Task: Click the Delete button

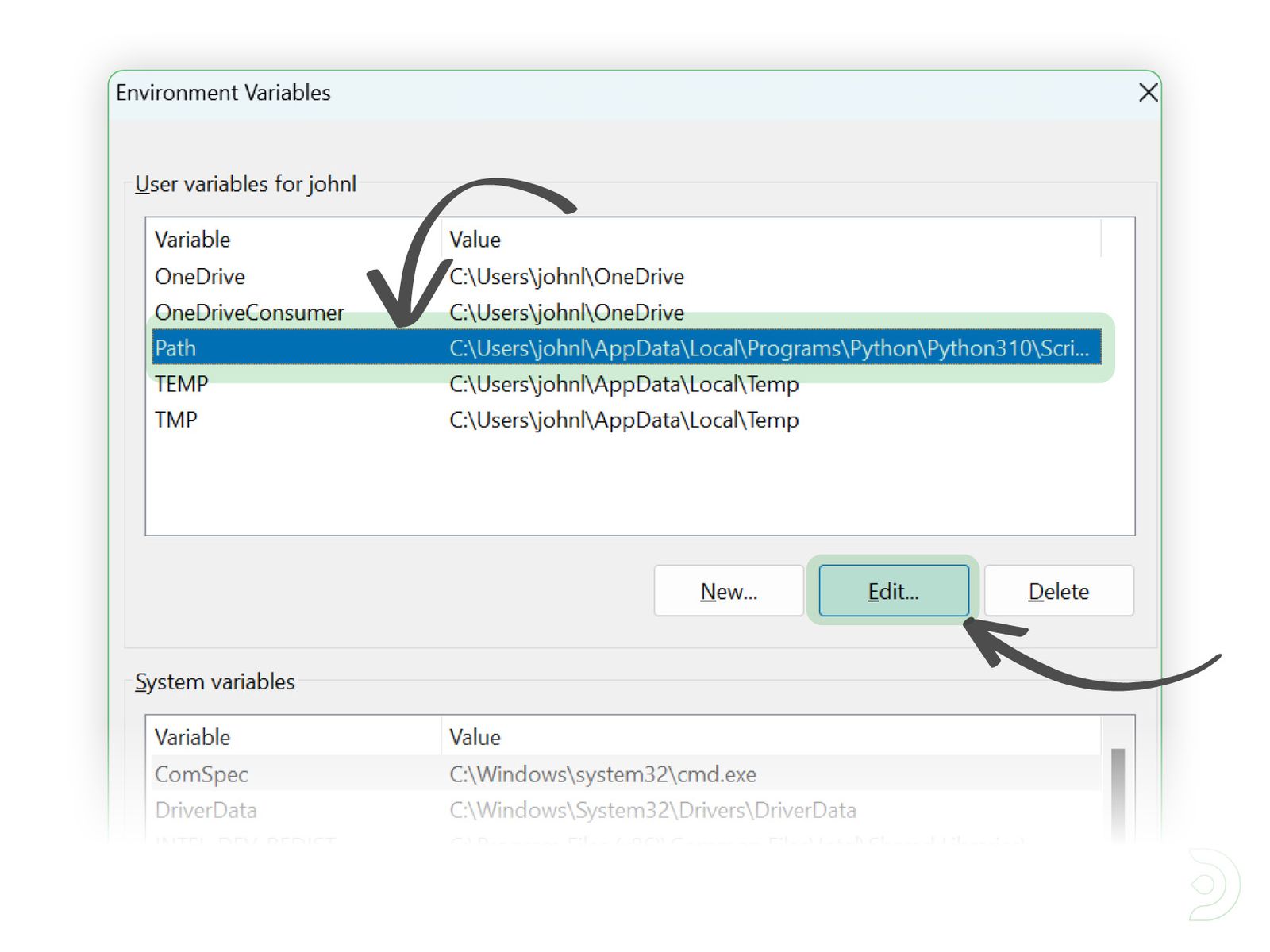Action: pyautogui.click(x=1058, y=590)
